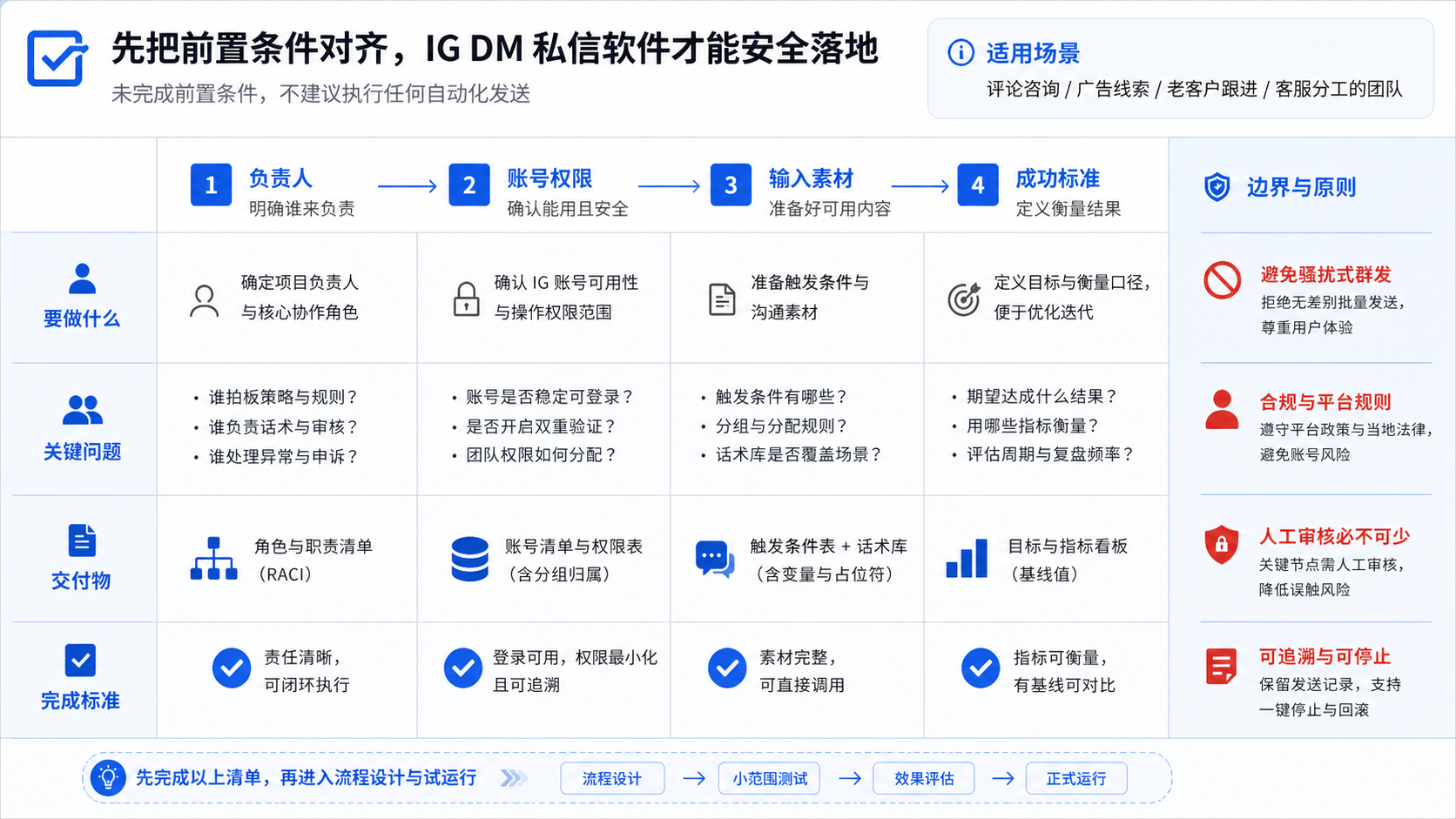Viewport: 1456px width, 819px height.
Task: Click the person icon above 要做什么
Action: [82, 279]
